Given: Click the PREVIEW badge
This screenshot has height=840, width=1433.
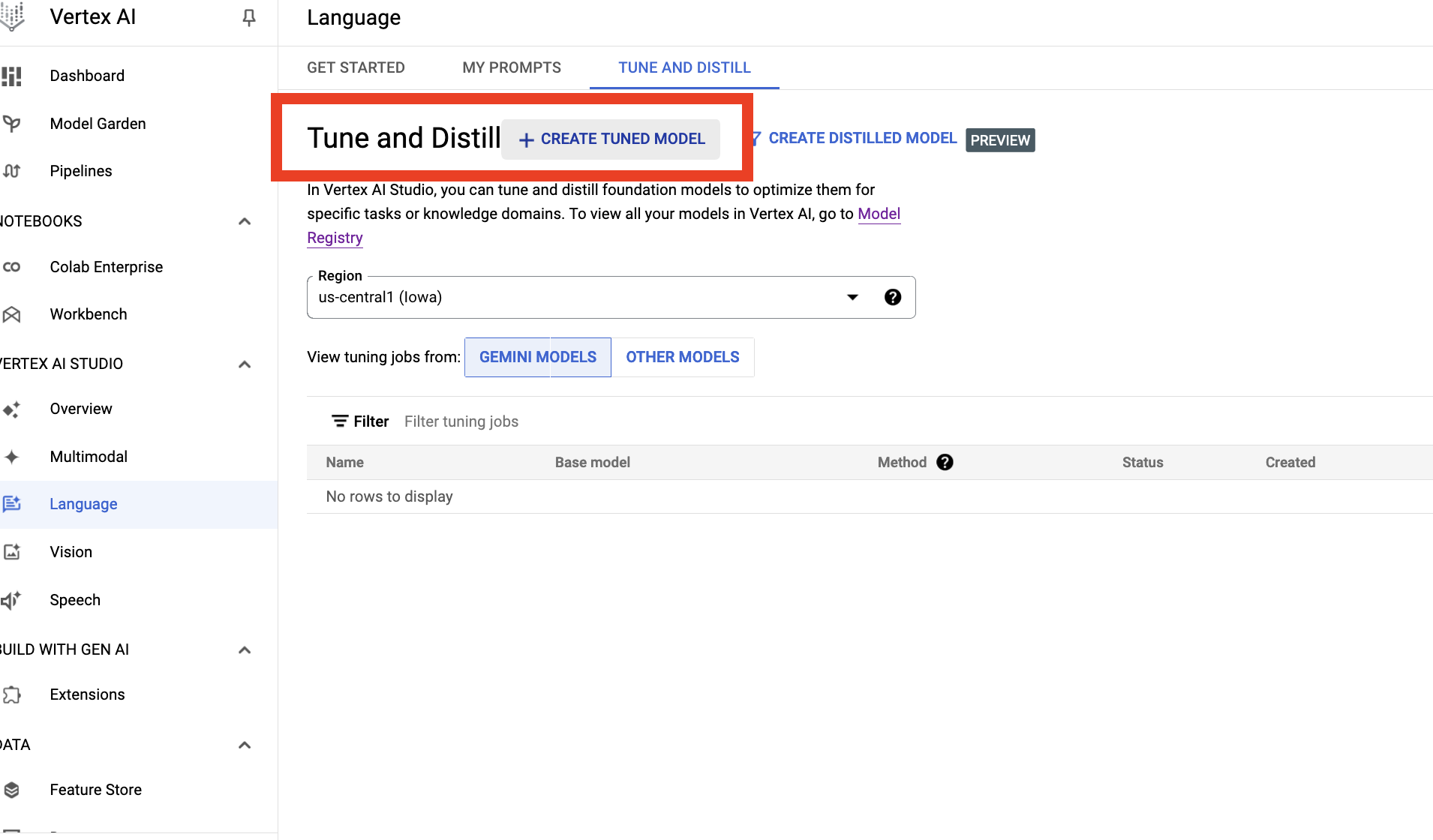Looking at the screenshot, I should coord(1000,140).
